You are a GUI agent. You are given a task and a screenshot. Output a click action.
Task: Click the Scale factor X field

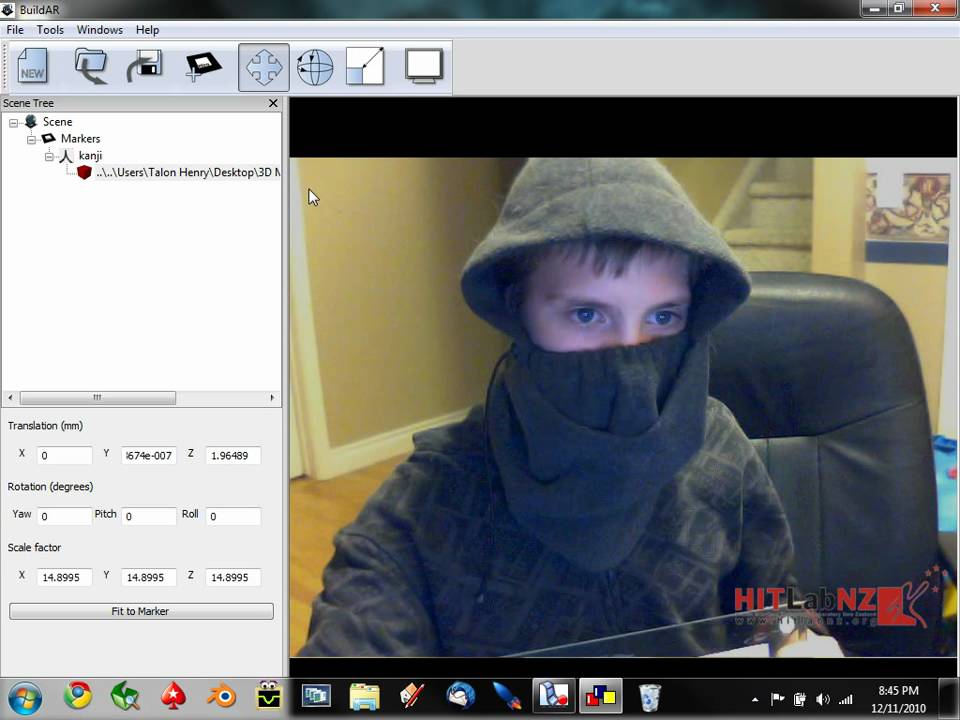point(64,577)
